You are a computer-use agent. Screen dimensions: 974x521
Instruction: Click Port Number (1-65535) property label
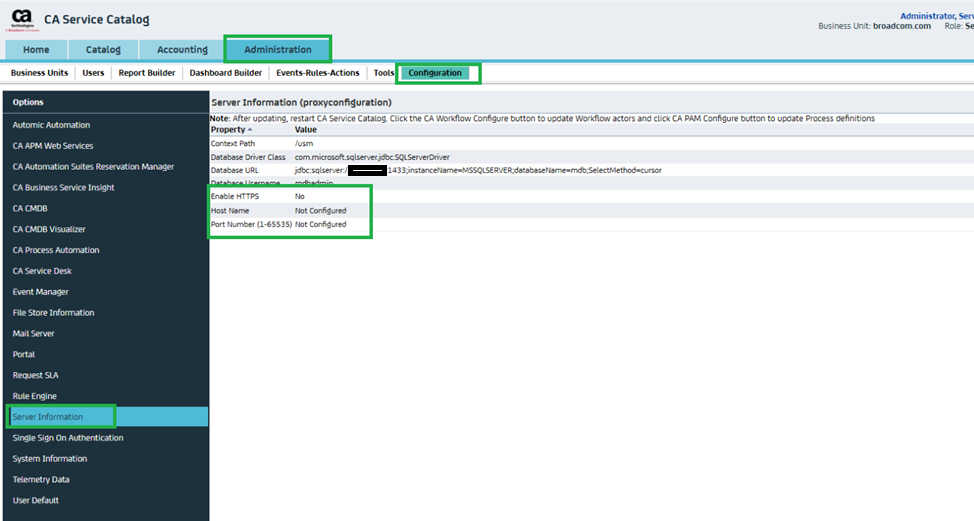point(251,224)
